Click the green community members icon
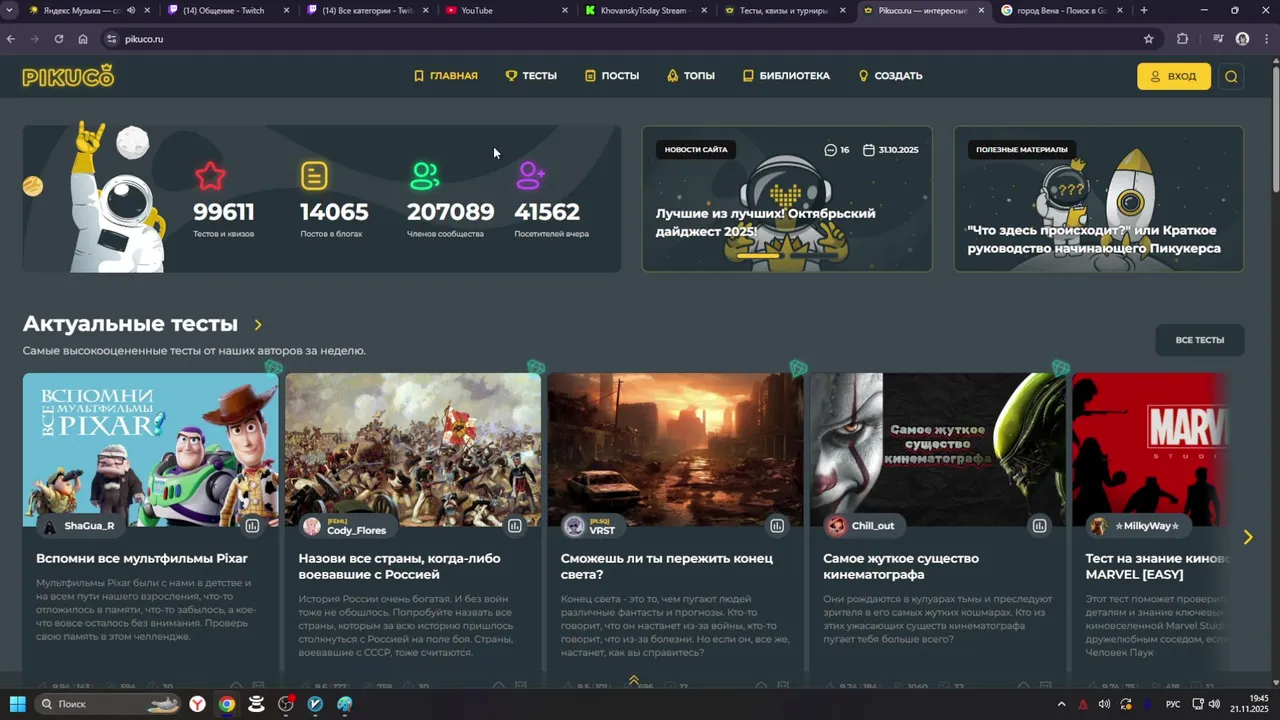This screenshot has width=1280, height=720. point(425,176)
